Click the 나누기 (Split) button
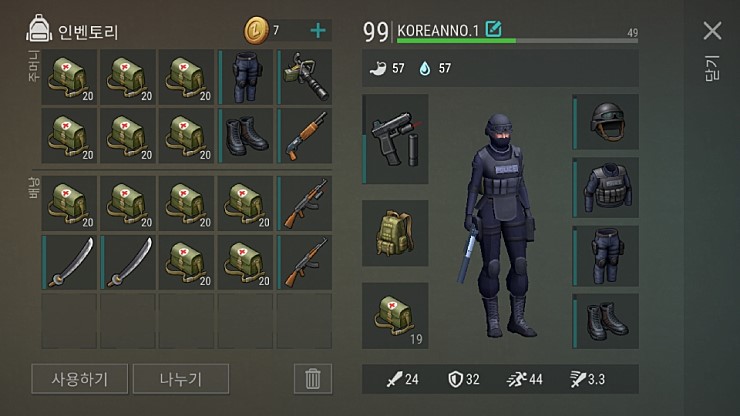Viewport: 740px width, 416px height. point(181,379)
